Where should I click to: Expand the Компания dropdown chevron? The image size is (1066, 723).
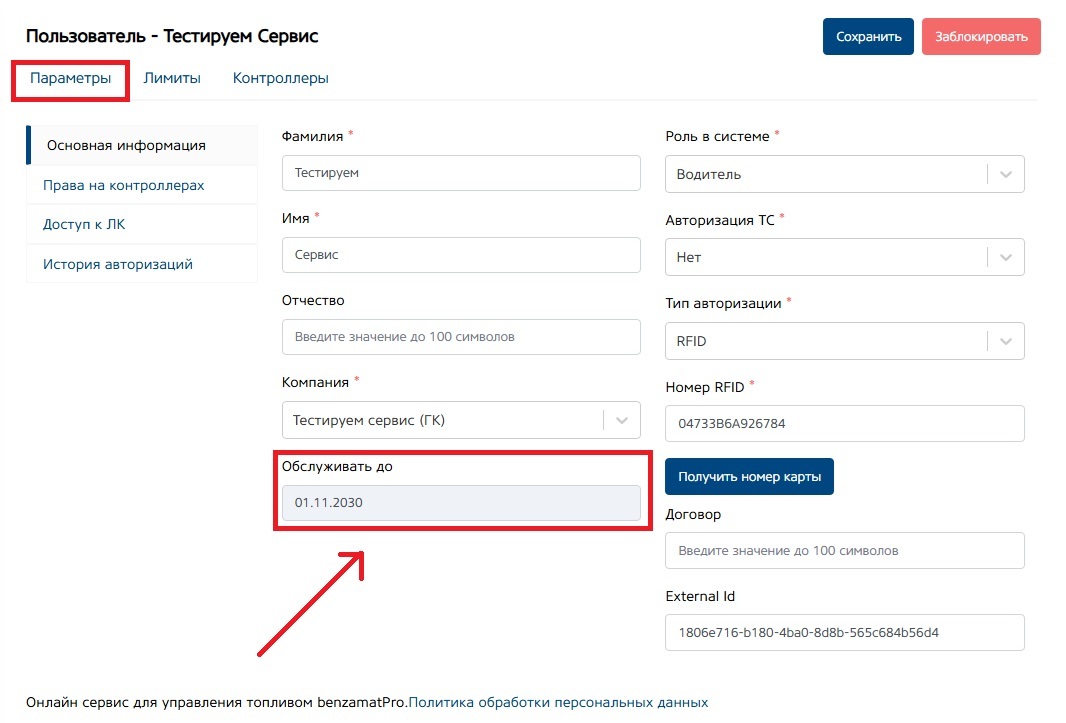622,420
